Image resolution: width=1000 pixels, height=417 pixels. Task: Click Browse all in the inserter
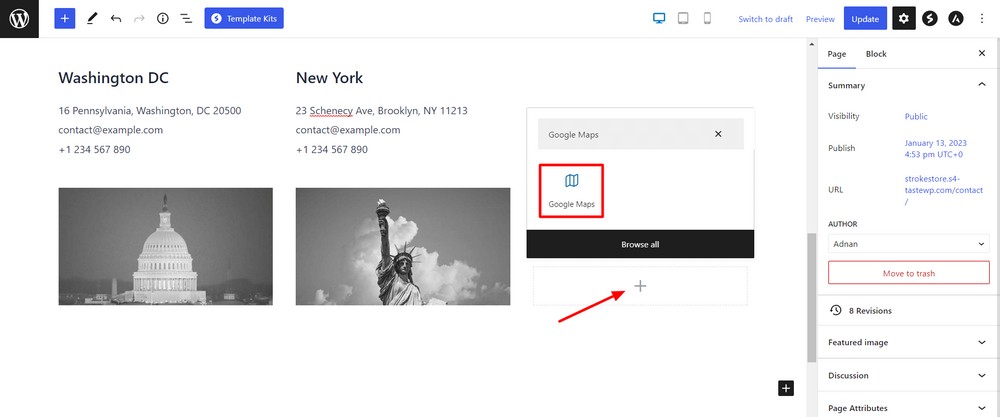click(640, 244)
